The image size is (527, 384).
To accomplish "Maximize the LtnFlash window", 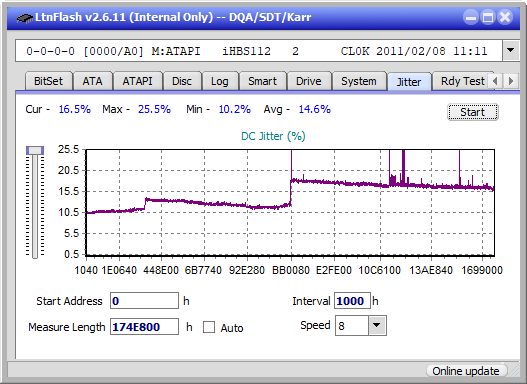I will [x=488, y=17].
